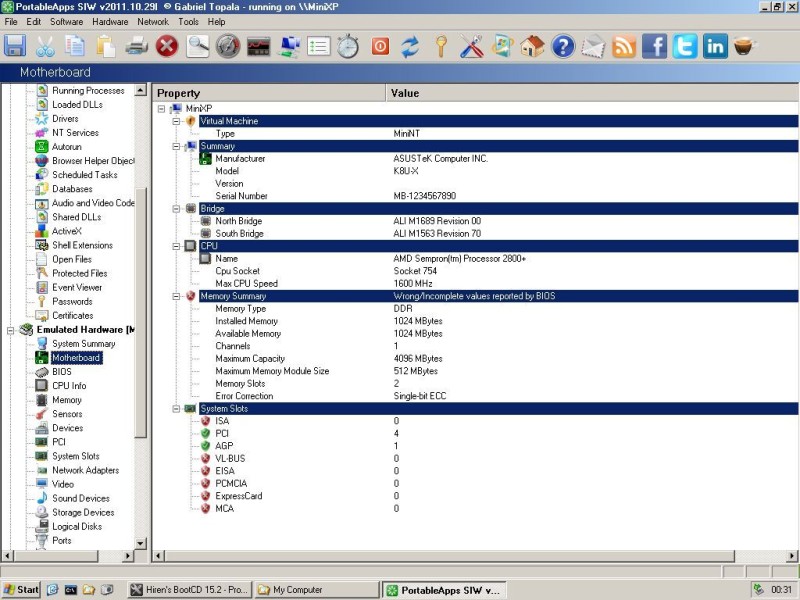800x600 pixels.
Task: Click the Property column header
Action: click(269, 93)
